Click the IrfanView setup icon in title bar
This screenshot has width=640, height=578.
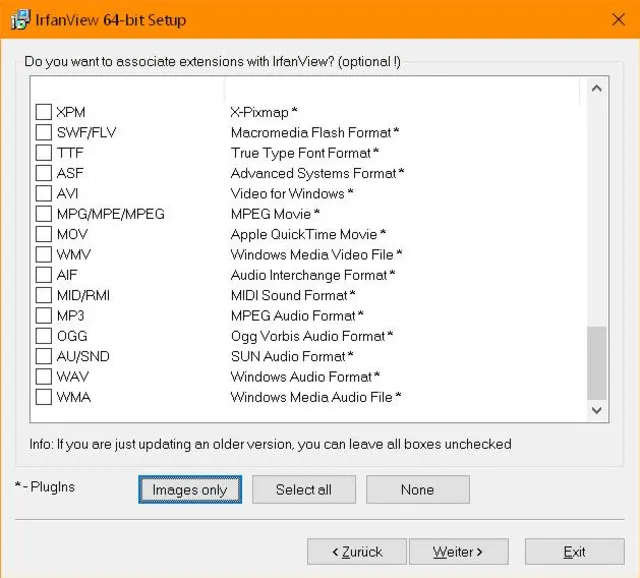(x=20, y=20)
